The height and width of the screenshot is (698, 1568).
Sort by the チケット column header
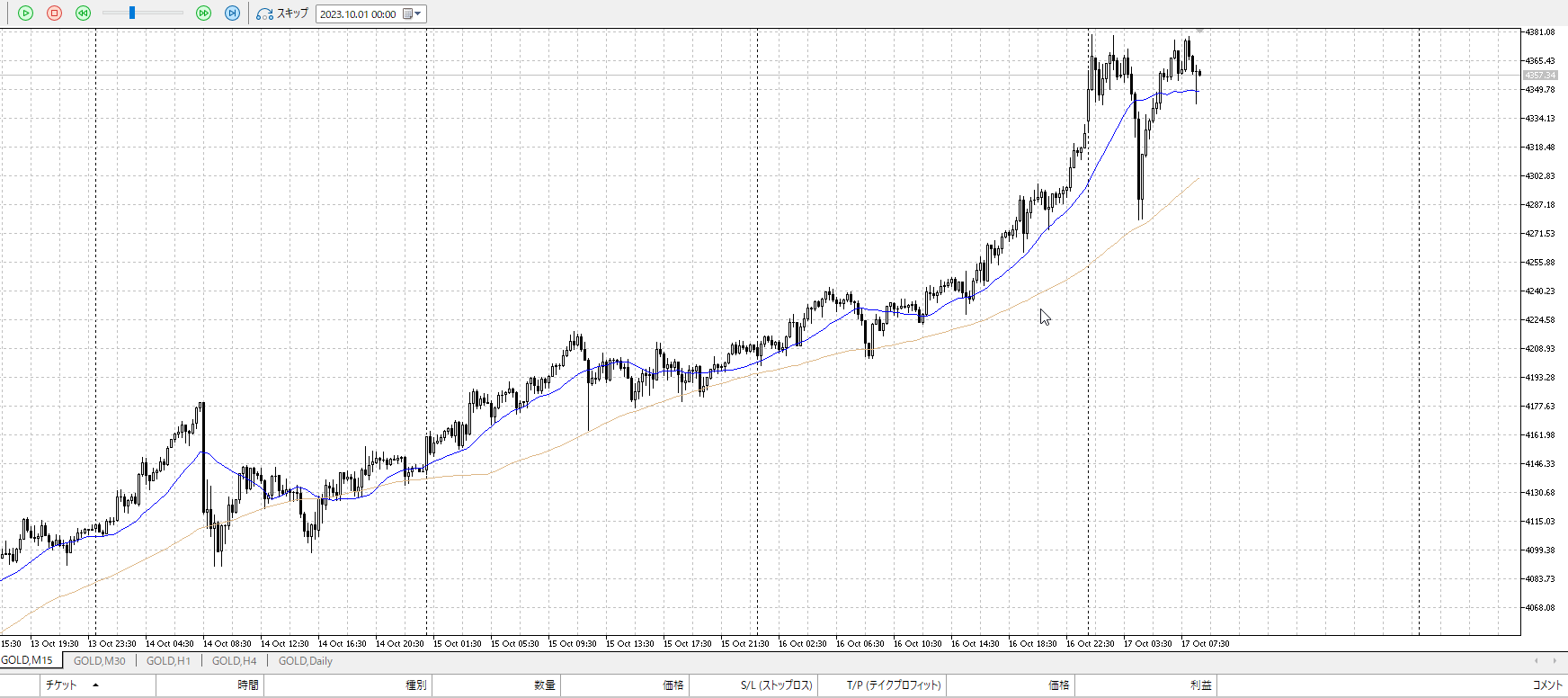61,685
